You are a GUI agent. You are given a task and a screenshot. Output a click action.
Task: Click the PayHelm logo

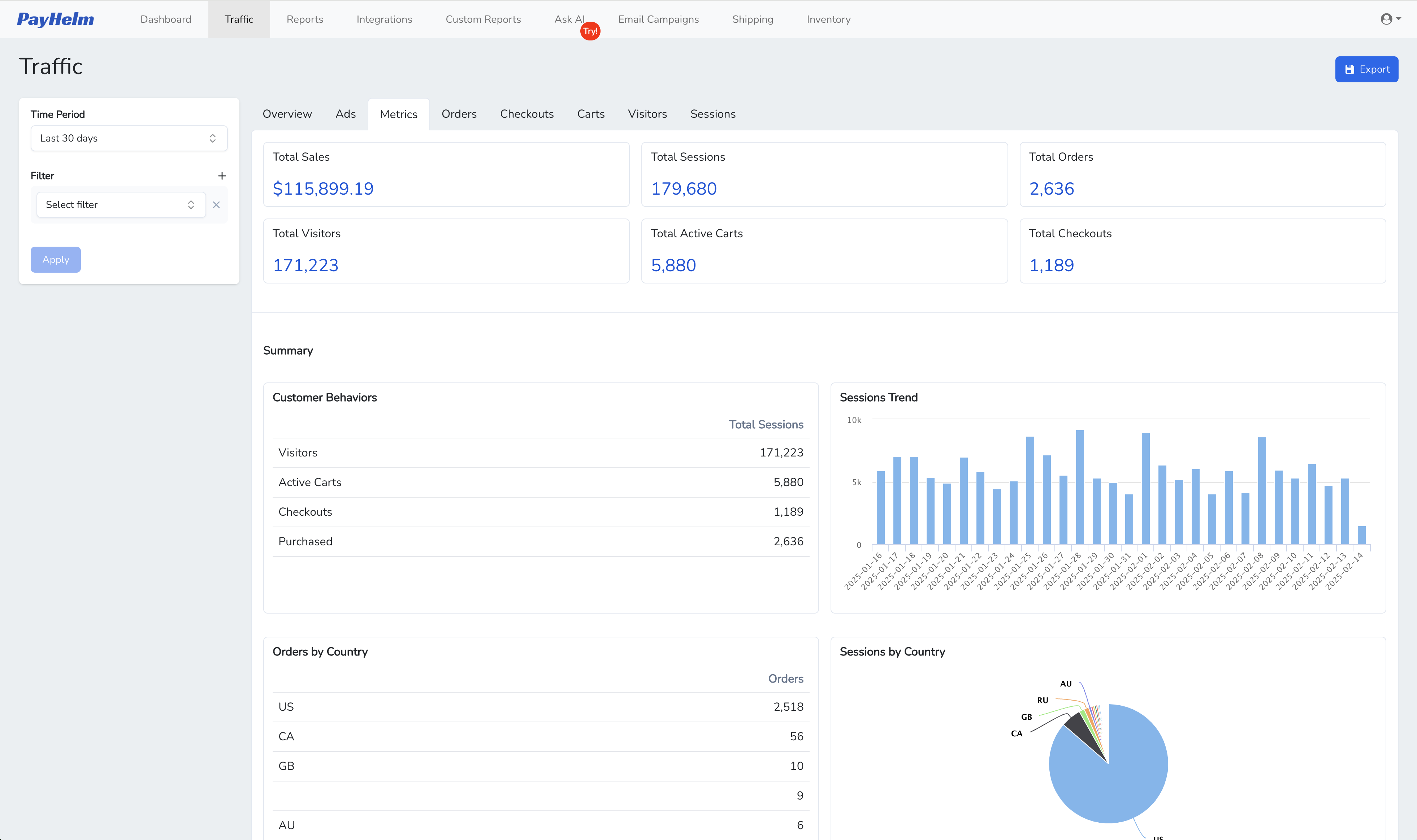click(55, 19)
